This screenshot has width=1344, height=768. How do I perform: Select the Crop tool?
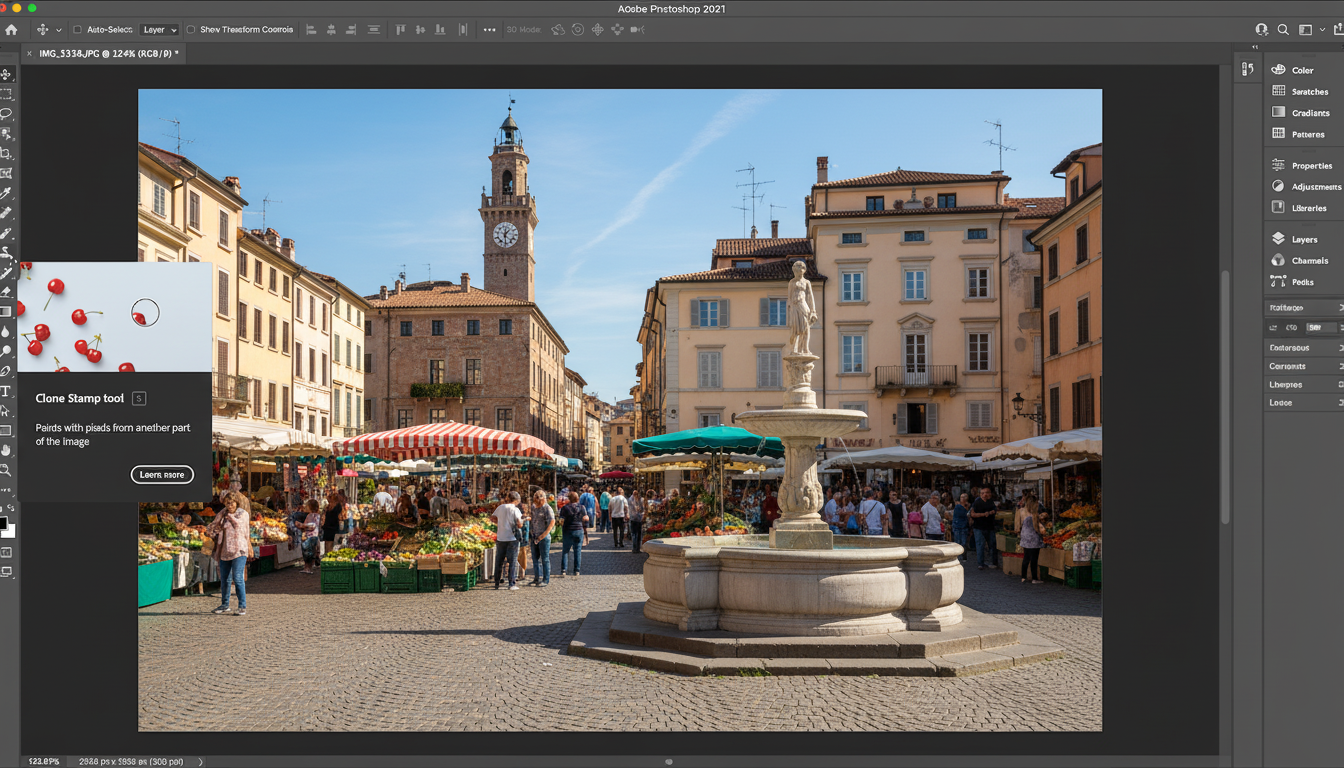(6, 153)
